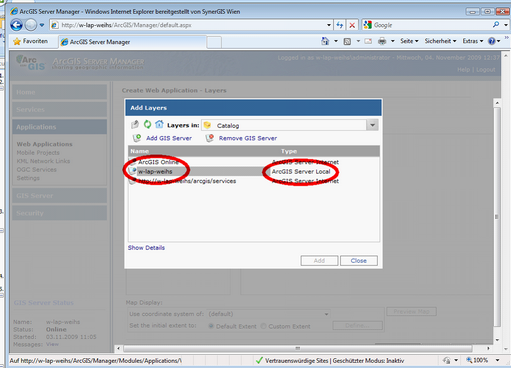511x368 pixels.
Task: Refresh the catalog with green arrows icon
Action: tap(147, 124)
